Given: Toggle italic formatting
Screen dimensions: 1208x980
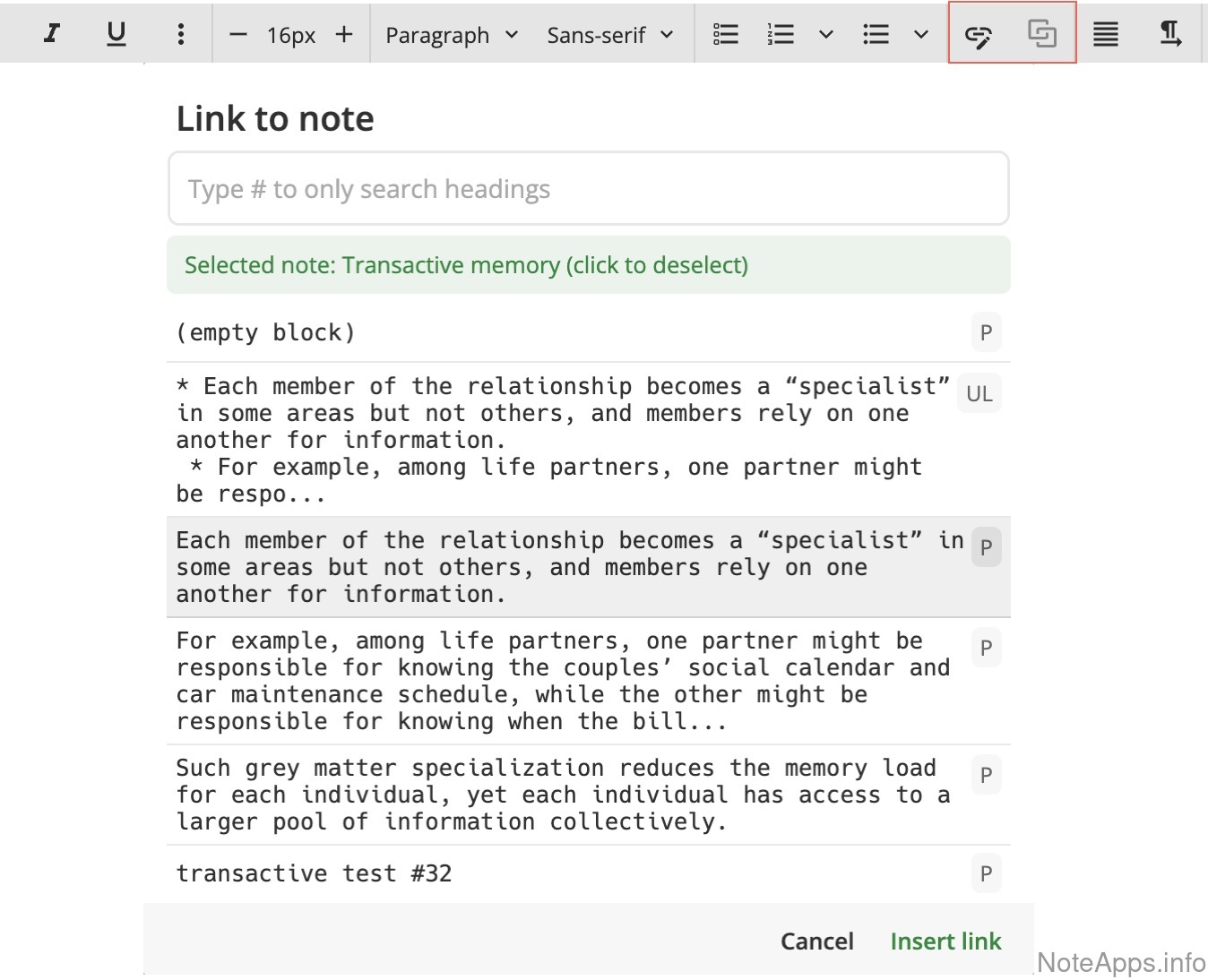Looking at the screenshot, I should [52, 34].
